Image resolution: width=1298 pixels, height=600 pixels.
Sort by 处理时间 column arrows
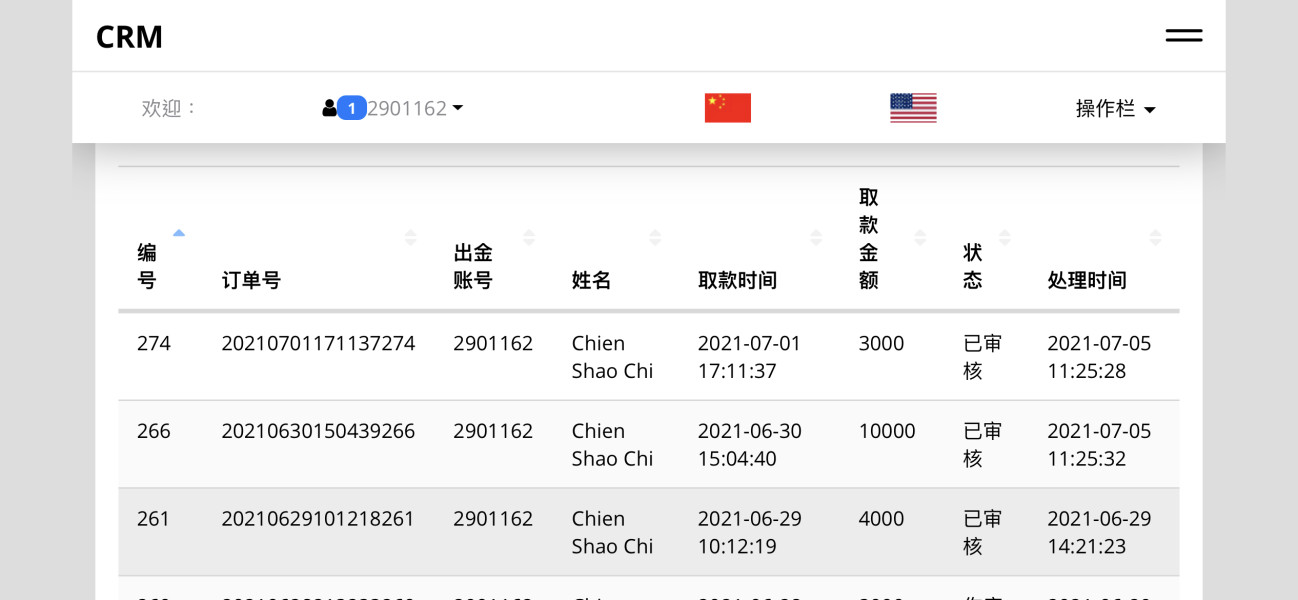pos(1156,238)
